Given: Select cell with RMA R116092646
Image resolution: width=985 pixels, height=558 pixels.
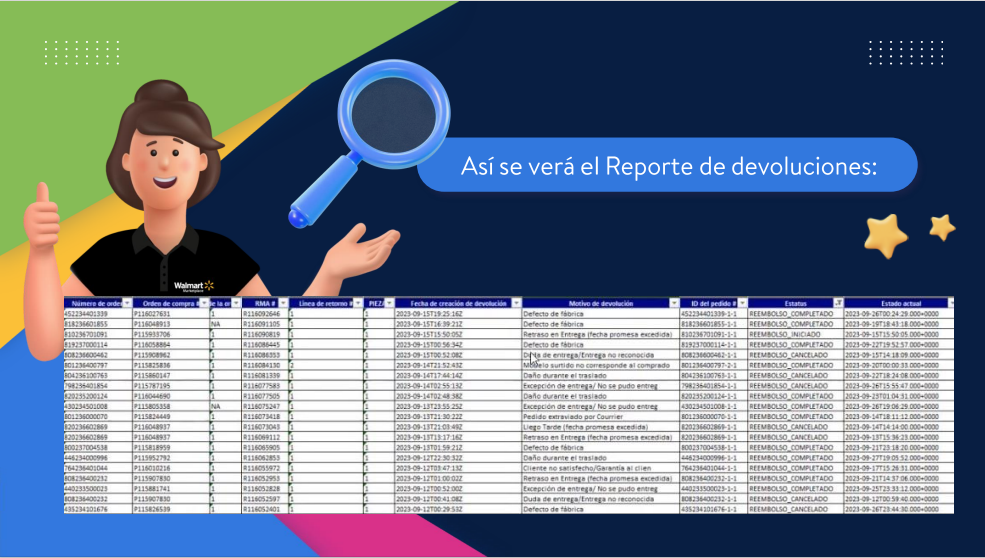Looking at the screenshot, I should point(262,313).
